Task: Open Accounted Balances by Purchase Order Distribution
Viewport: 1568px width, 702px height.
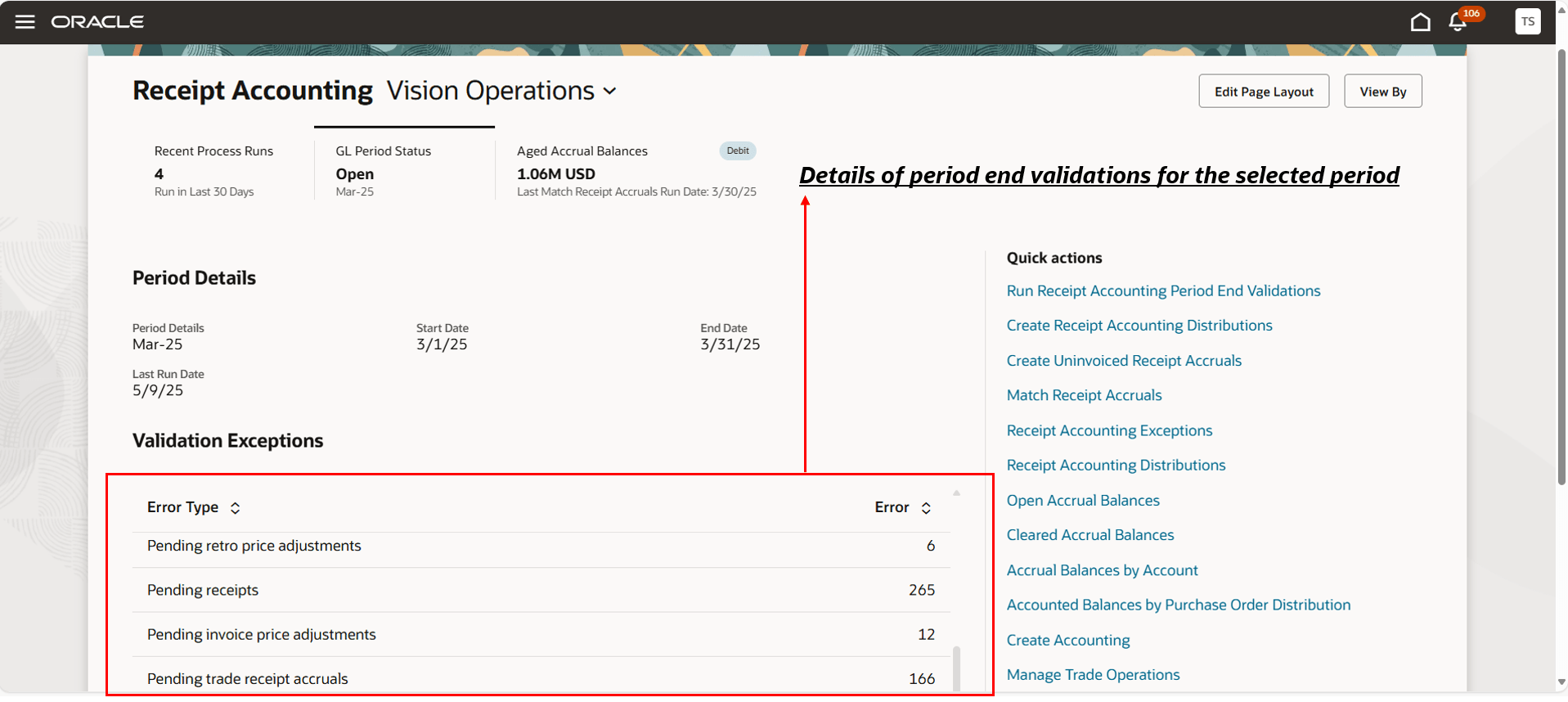Action: pyautogui.click(x=1179, y=605)
